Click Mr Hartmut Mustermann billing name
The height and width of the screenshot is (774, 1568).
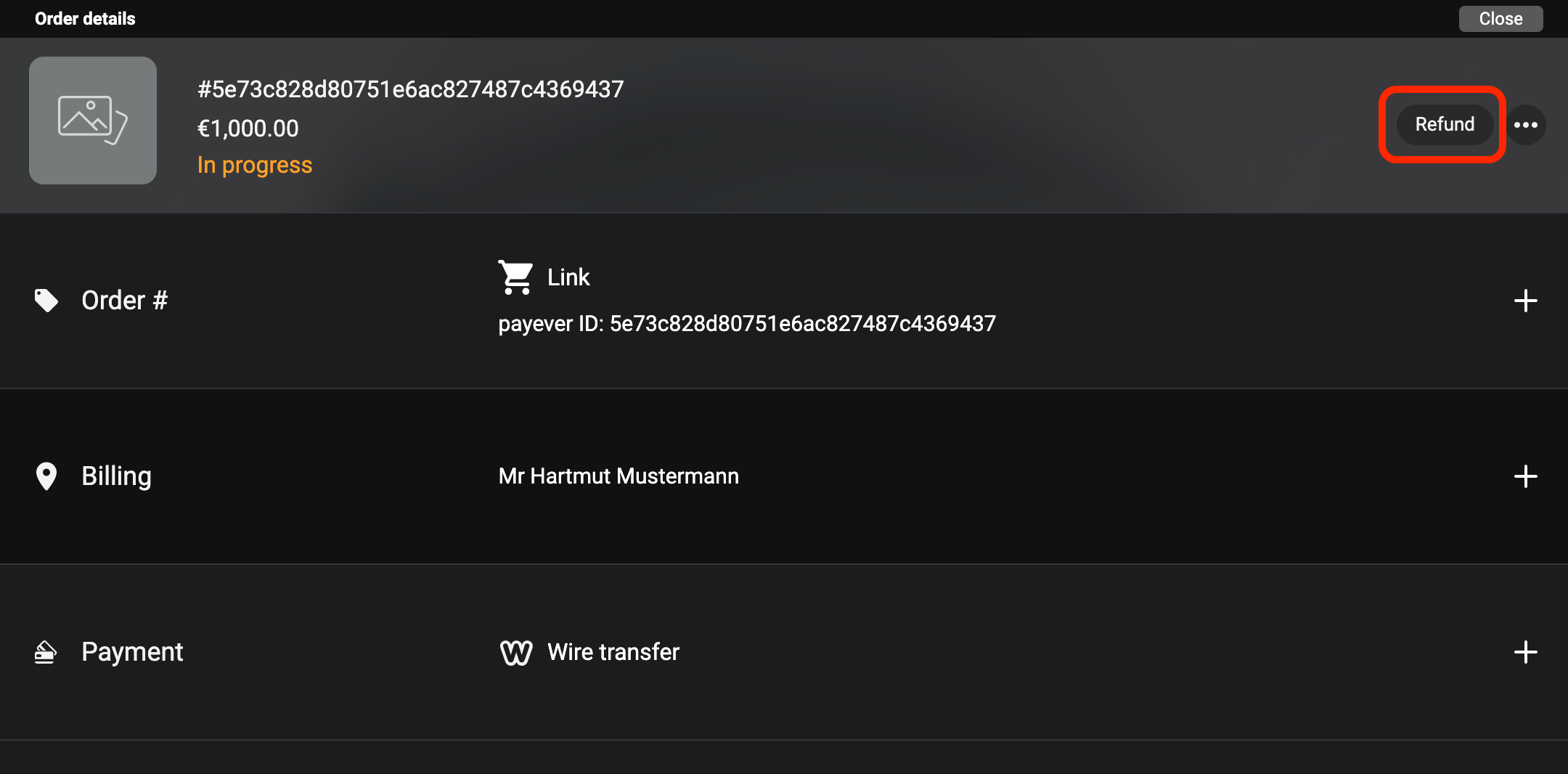coord(618,476)
